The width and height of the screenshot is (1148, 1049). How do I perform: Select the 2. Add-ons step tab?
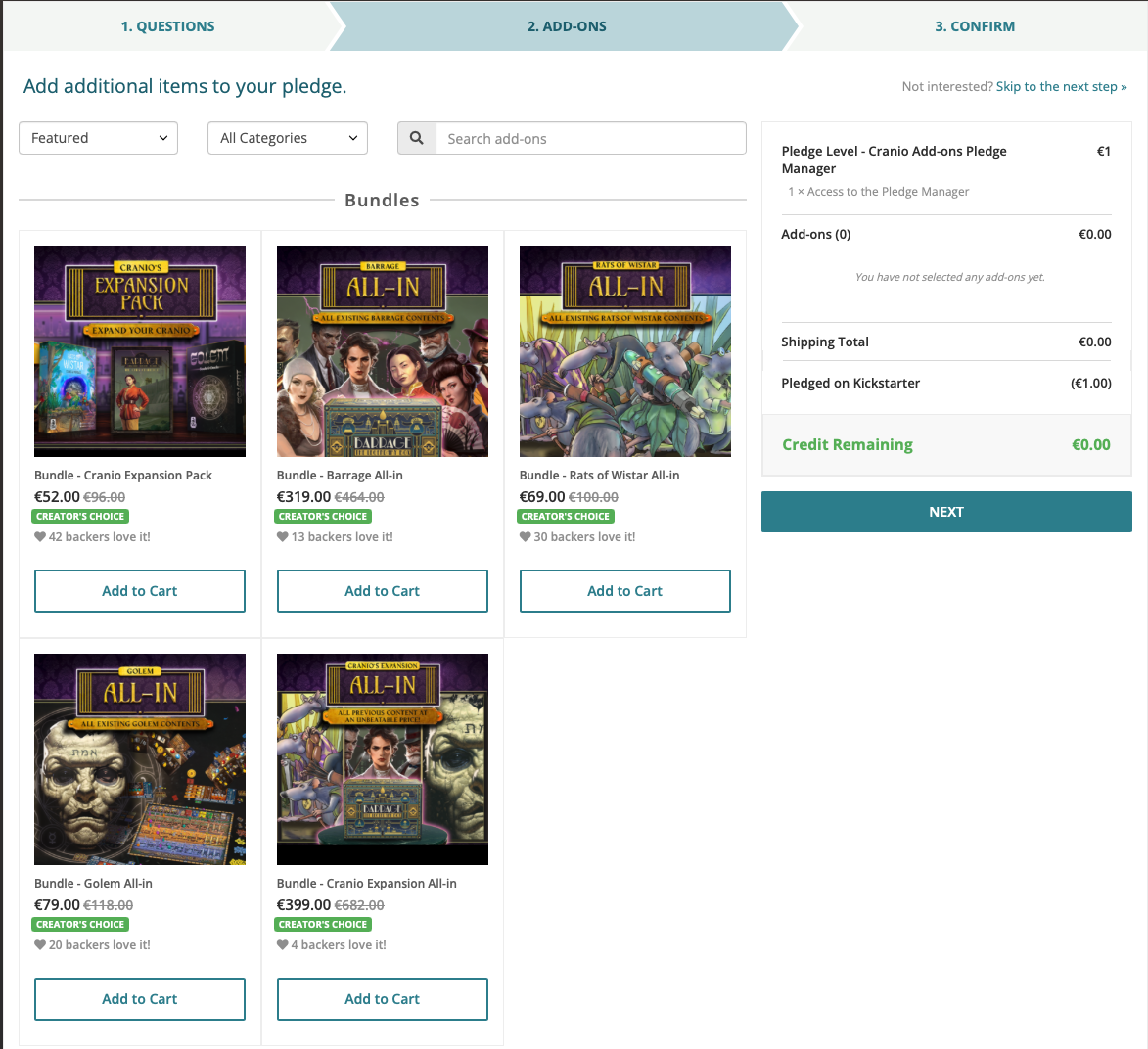[567, 26]
